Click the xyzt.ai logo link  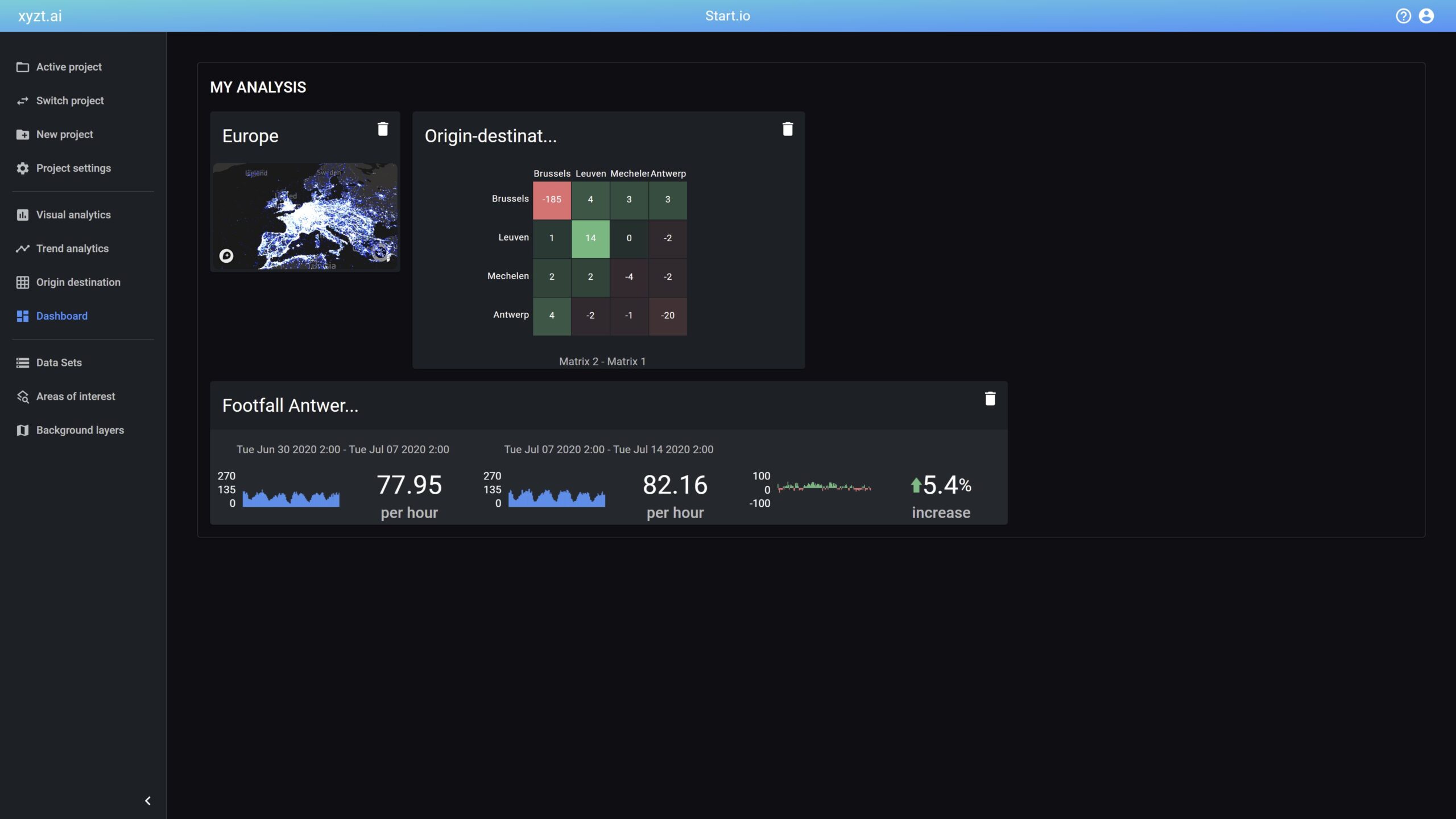pos(40,16)
